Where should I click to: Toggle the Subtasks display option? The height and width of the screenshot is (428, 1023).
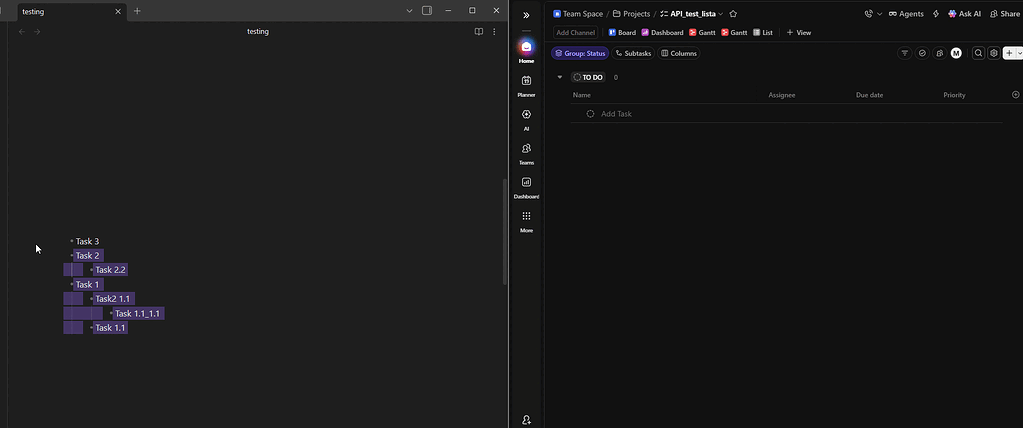click(633, 53)
